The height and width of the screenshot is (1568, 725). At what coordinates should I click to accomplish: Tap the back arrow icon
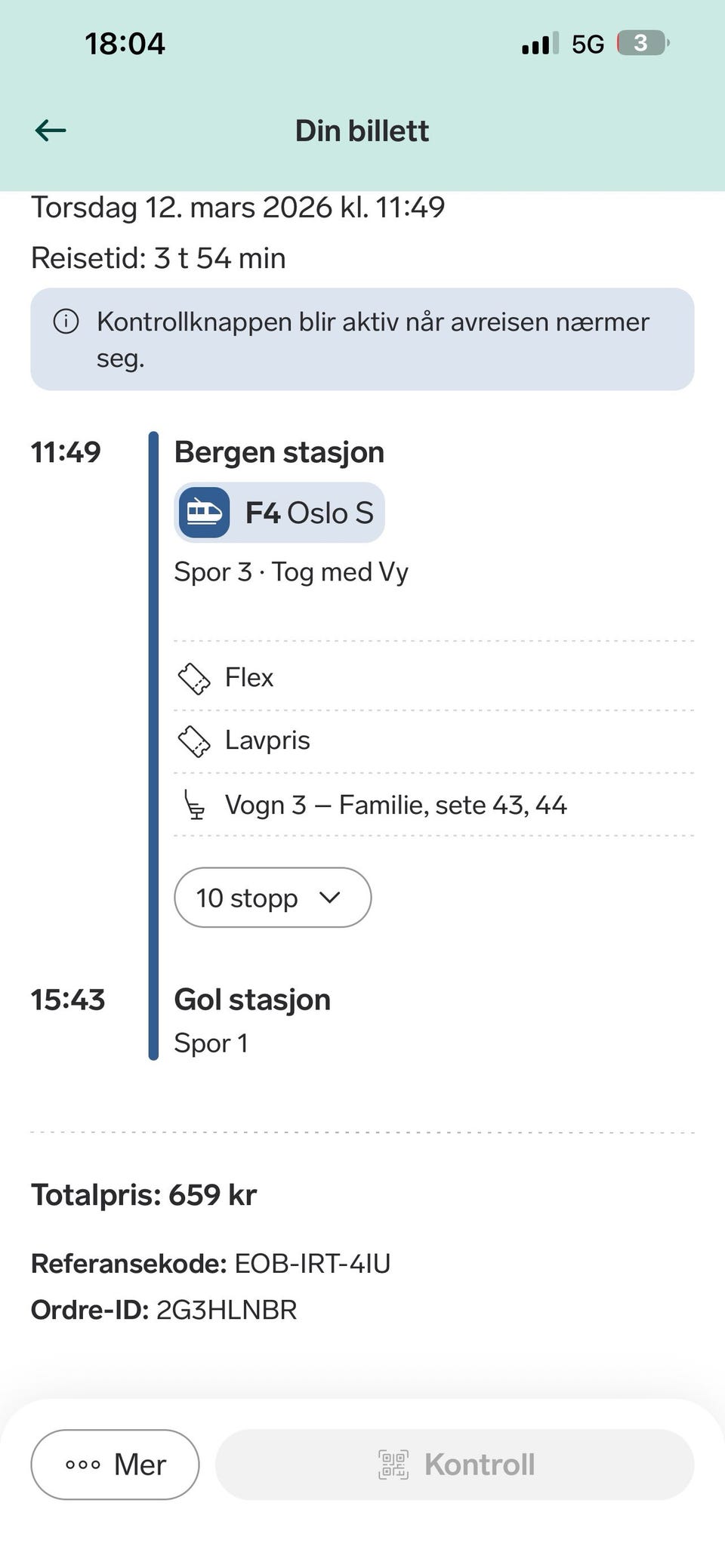tap(51, 131)
